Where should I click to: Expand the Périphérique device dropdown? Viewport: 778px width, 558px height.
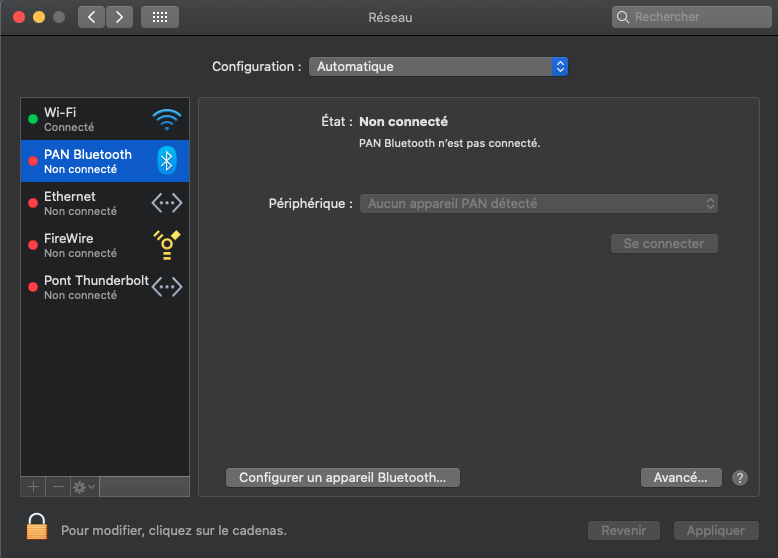coord(538,204)
